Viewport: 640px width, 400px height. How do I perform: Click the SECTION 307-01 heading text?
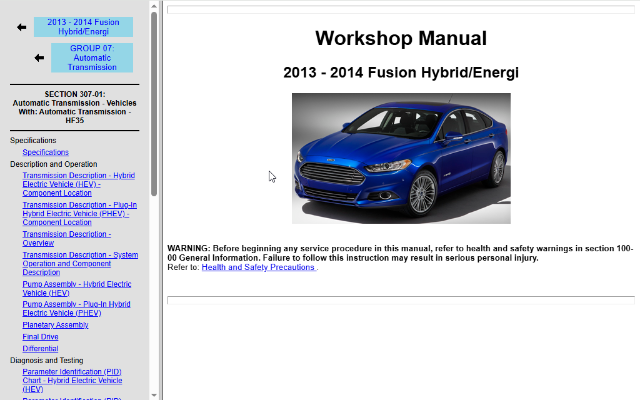[x=75, y=107]
